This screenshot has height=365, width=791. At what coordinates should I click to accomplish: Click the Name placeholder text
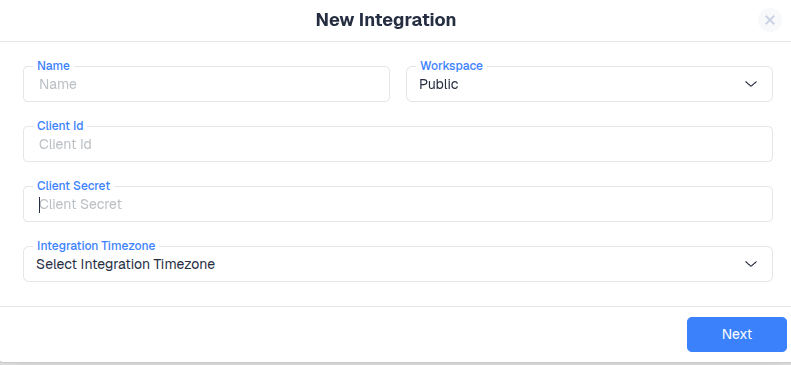(x=58, y=84)
